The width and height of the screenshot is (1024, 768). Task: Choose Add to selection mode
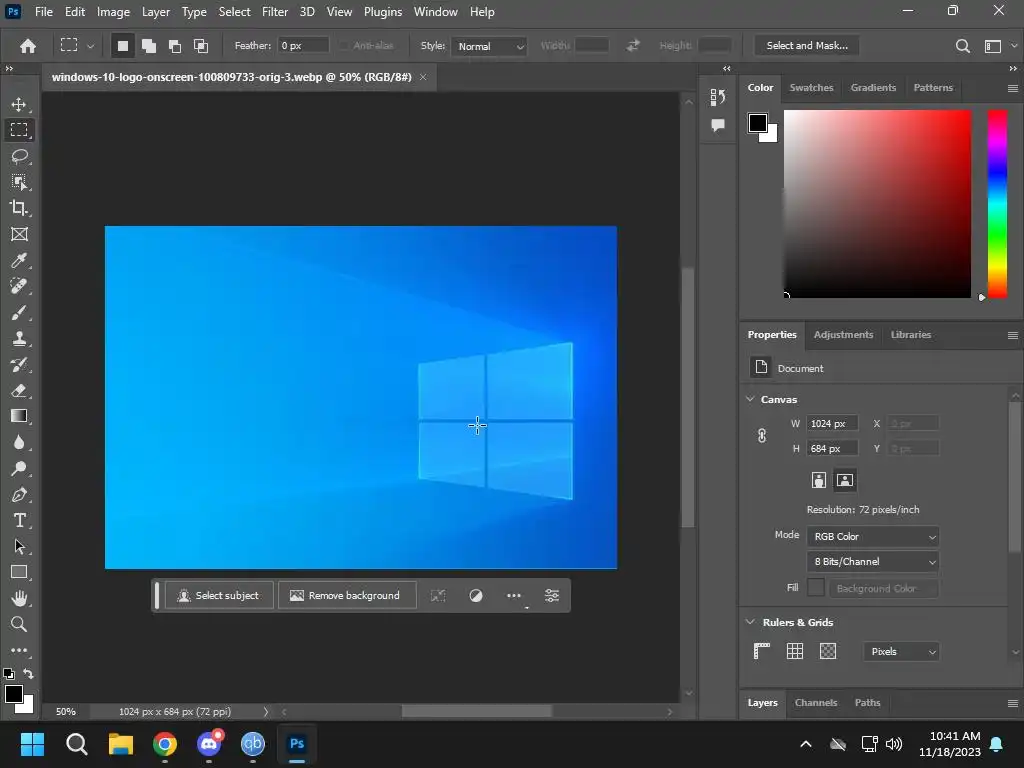click(x=149, y=46)
